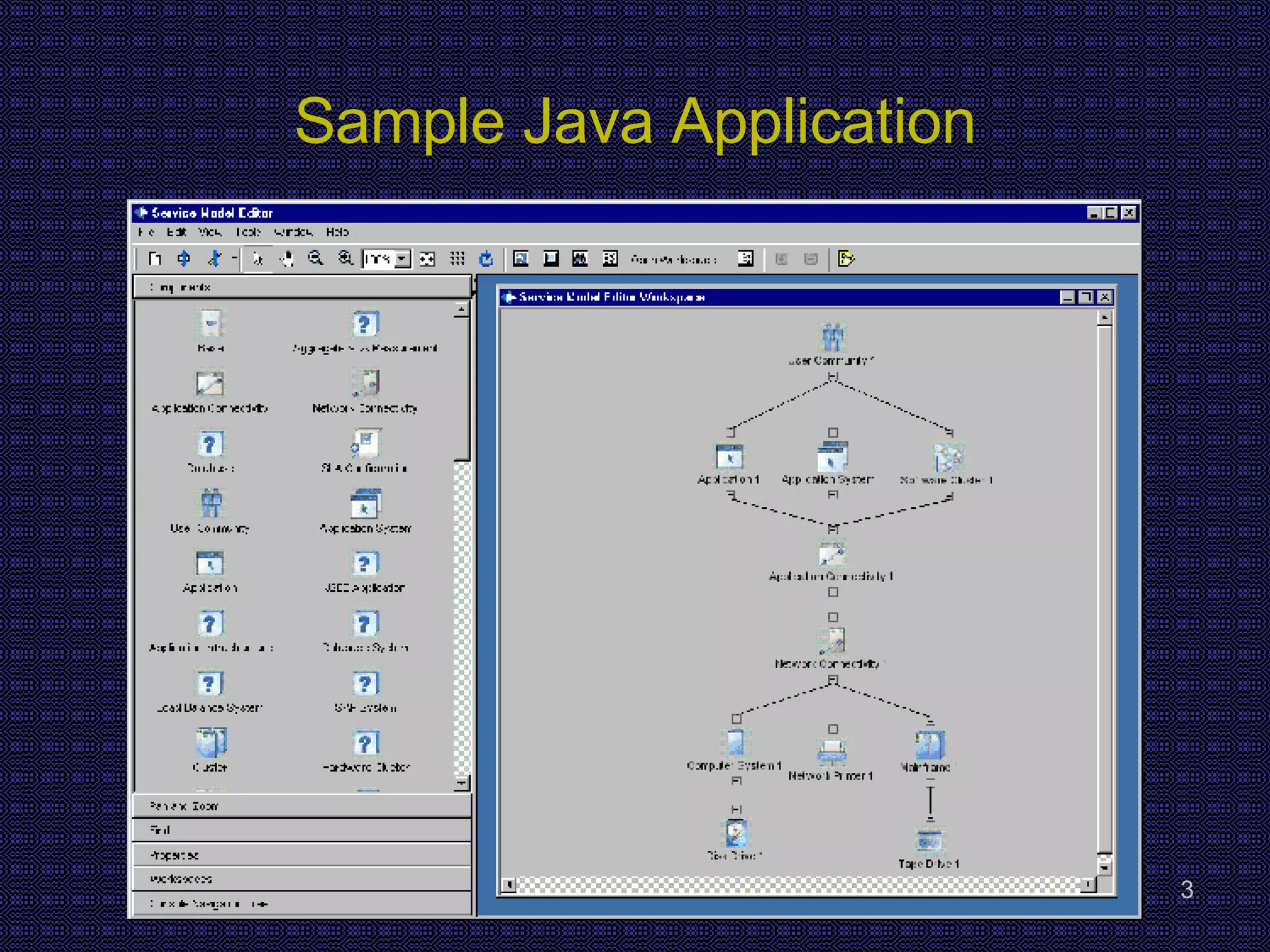
Task: Click the Find panel header
Action: 302,830
